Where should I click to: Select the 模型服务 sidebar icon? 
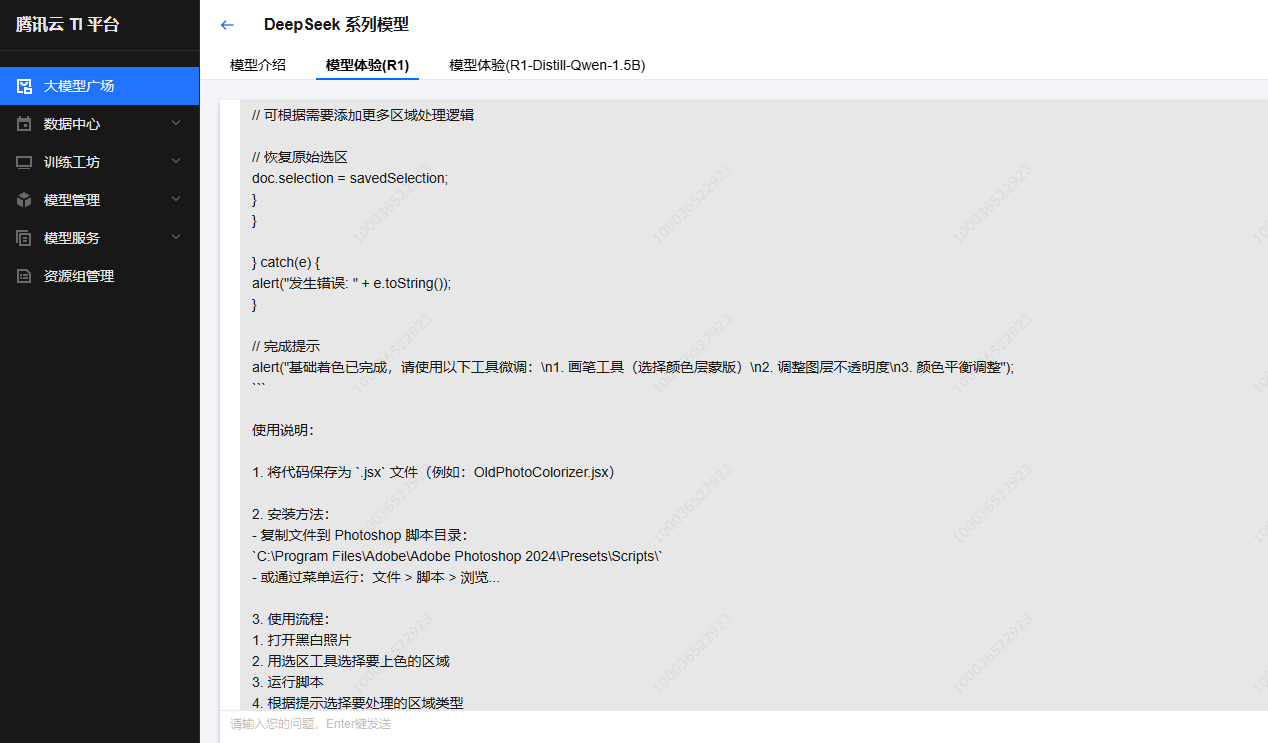pyautogui.click(x=24, y=238)
